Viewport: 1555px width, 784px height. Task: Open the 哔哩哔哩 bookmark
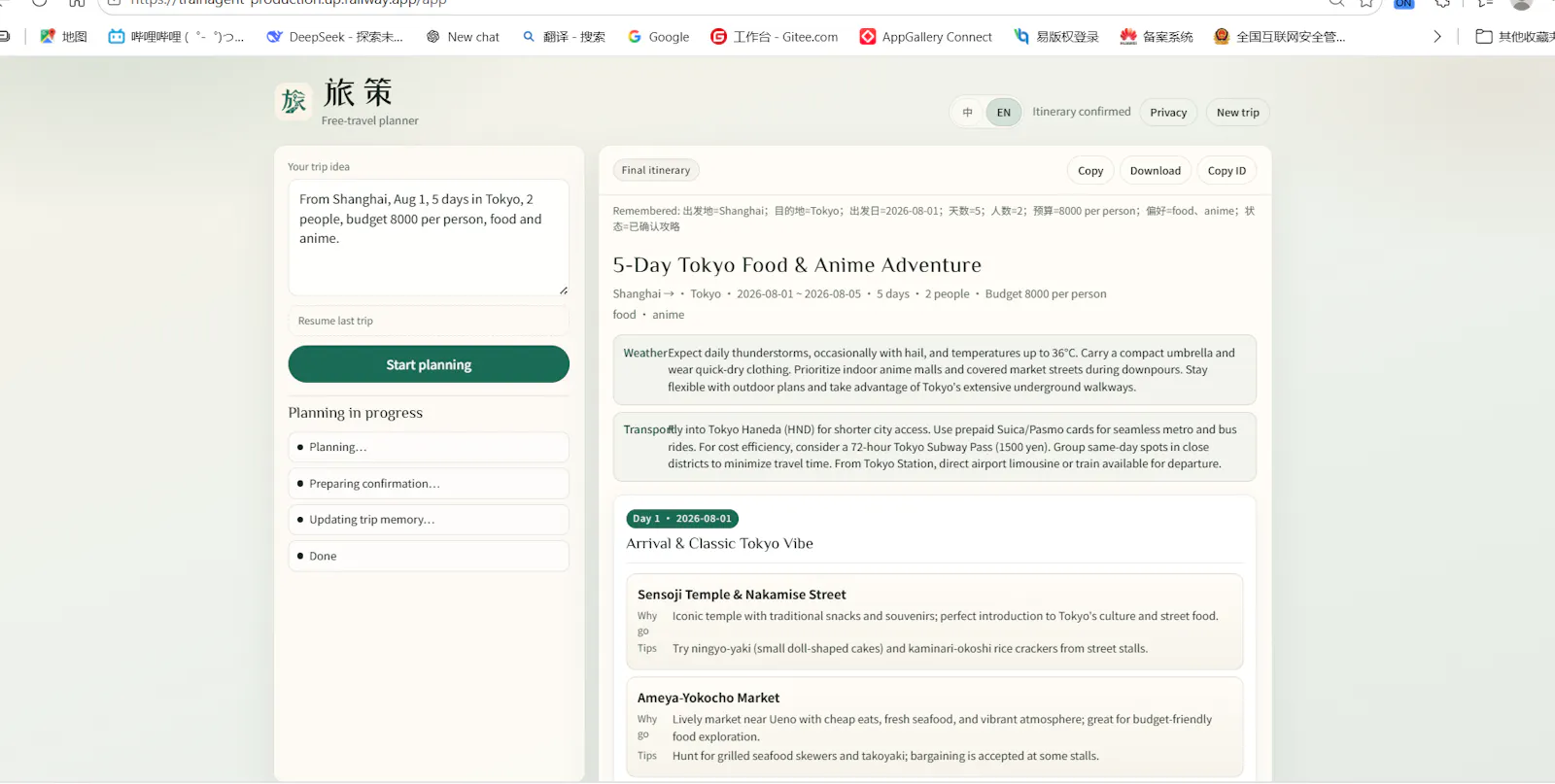pyautogui.click(x=176, y=37)
